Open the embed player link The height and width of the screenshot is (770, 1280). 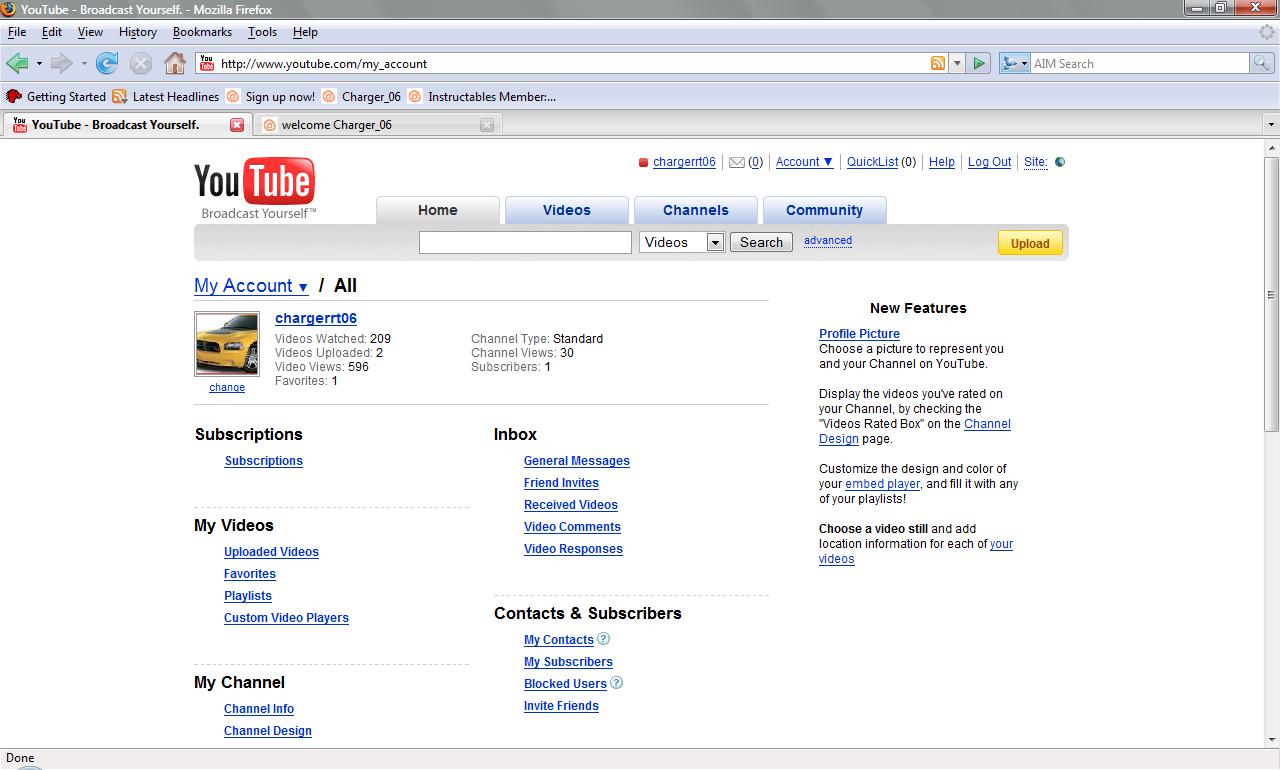click(x=882, y=484)
